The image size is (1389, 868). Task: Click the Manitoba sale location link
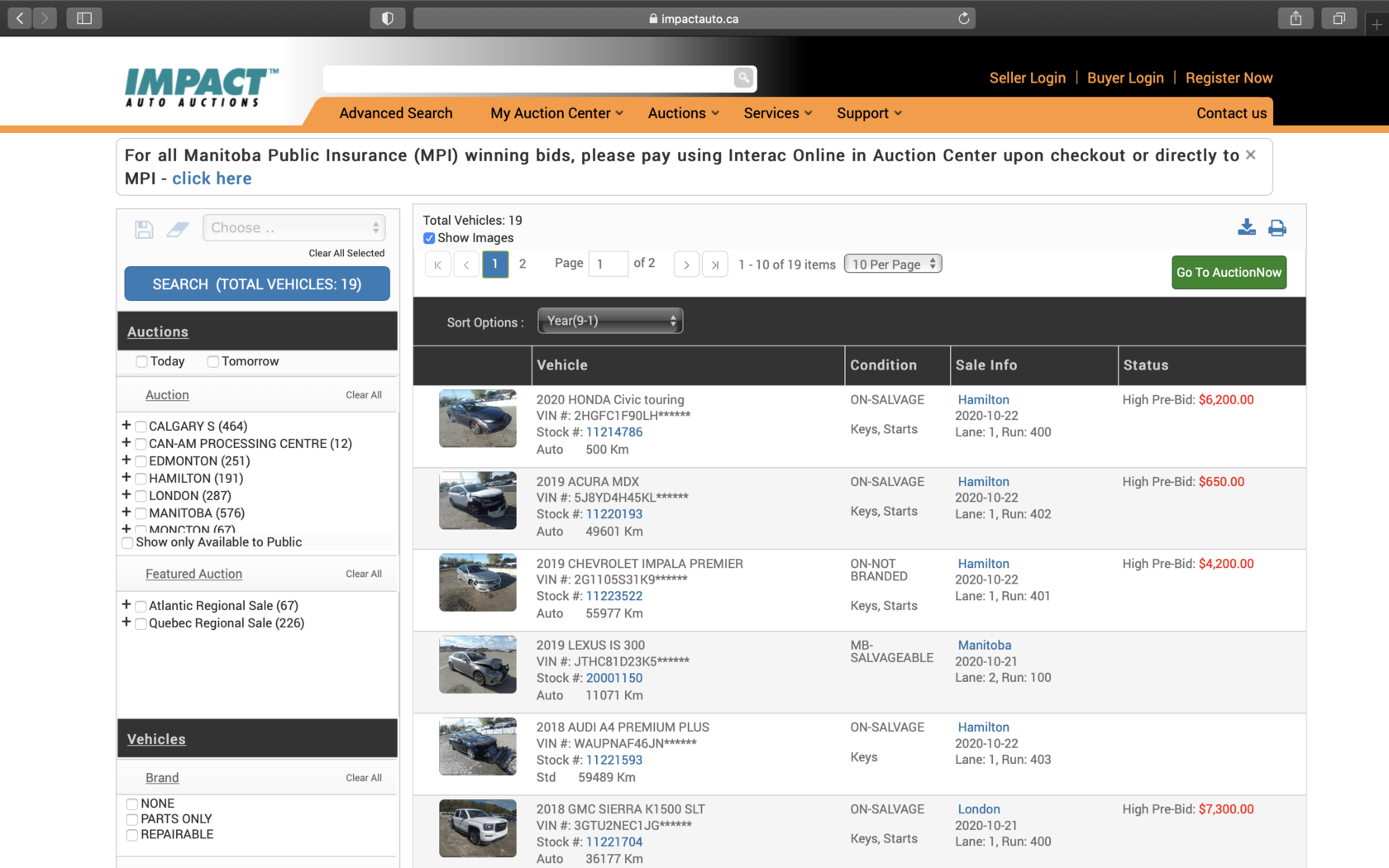[x=985, y=645]
